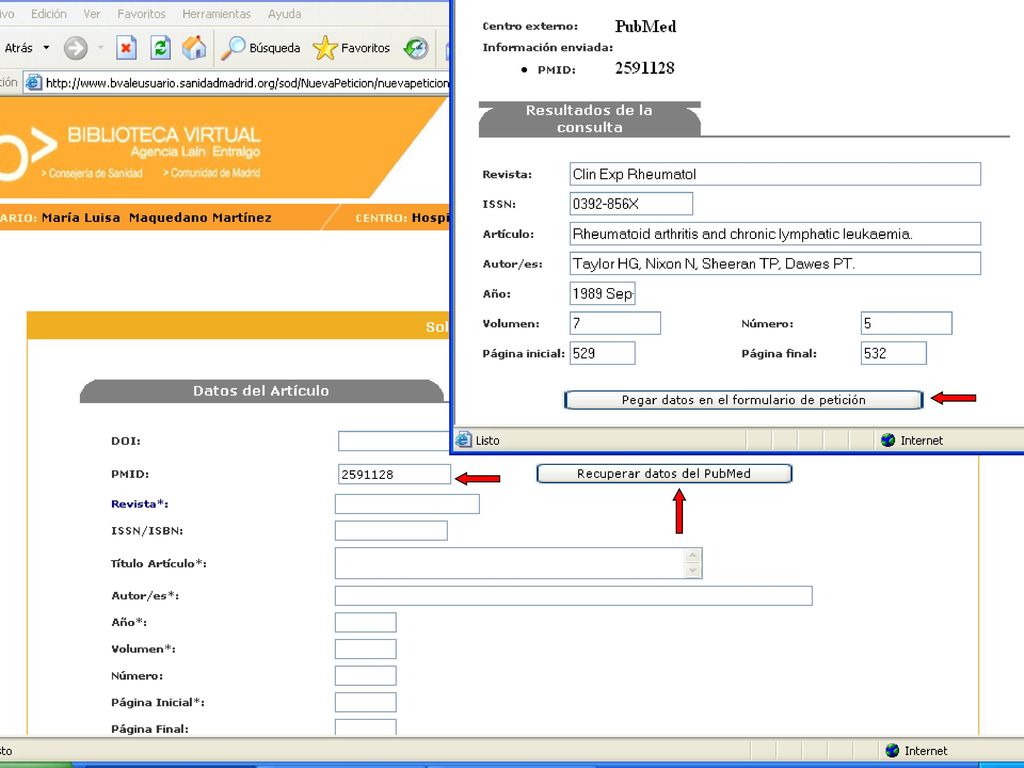The height and width of the screenshot is (768, 1024).
Task: Open the browser History clock icon
Action: coord(416,48)
